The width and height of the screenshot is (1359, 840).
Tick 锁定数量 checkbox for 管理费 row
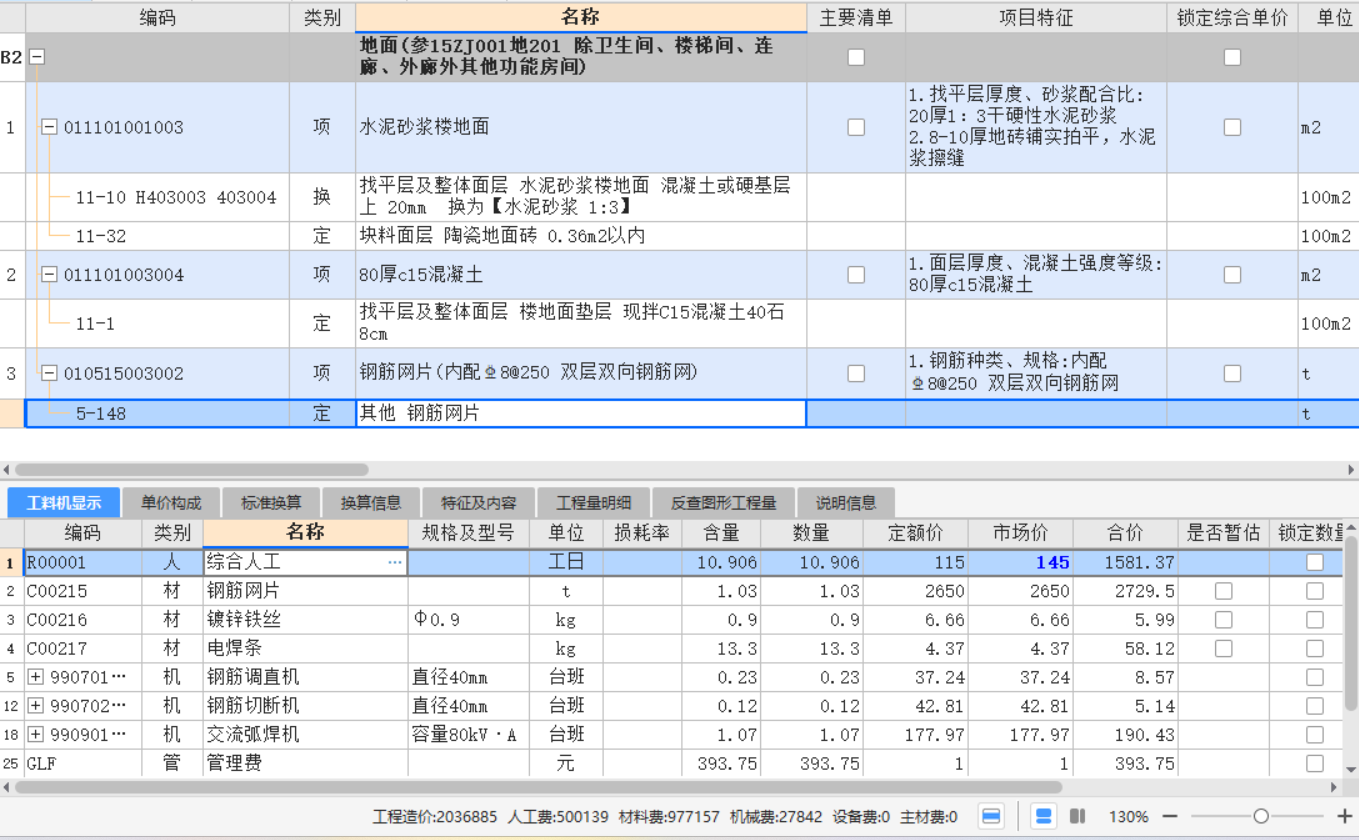(1315, 764)
